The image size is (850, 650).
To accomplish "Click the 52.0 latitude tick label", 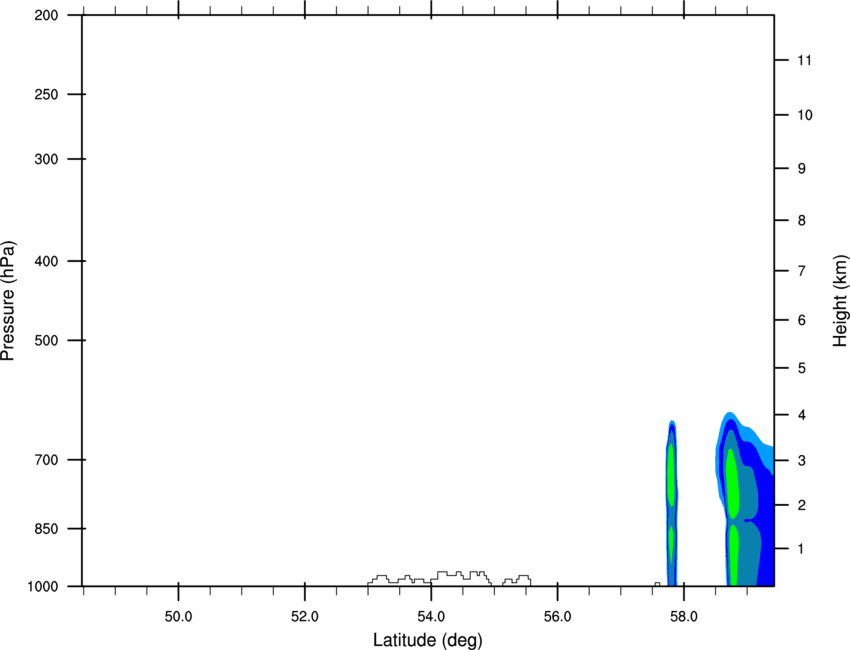I will pos(305,617).
